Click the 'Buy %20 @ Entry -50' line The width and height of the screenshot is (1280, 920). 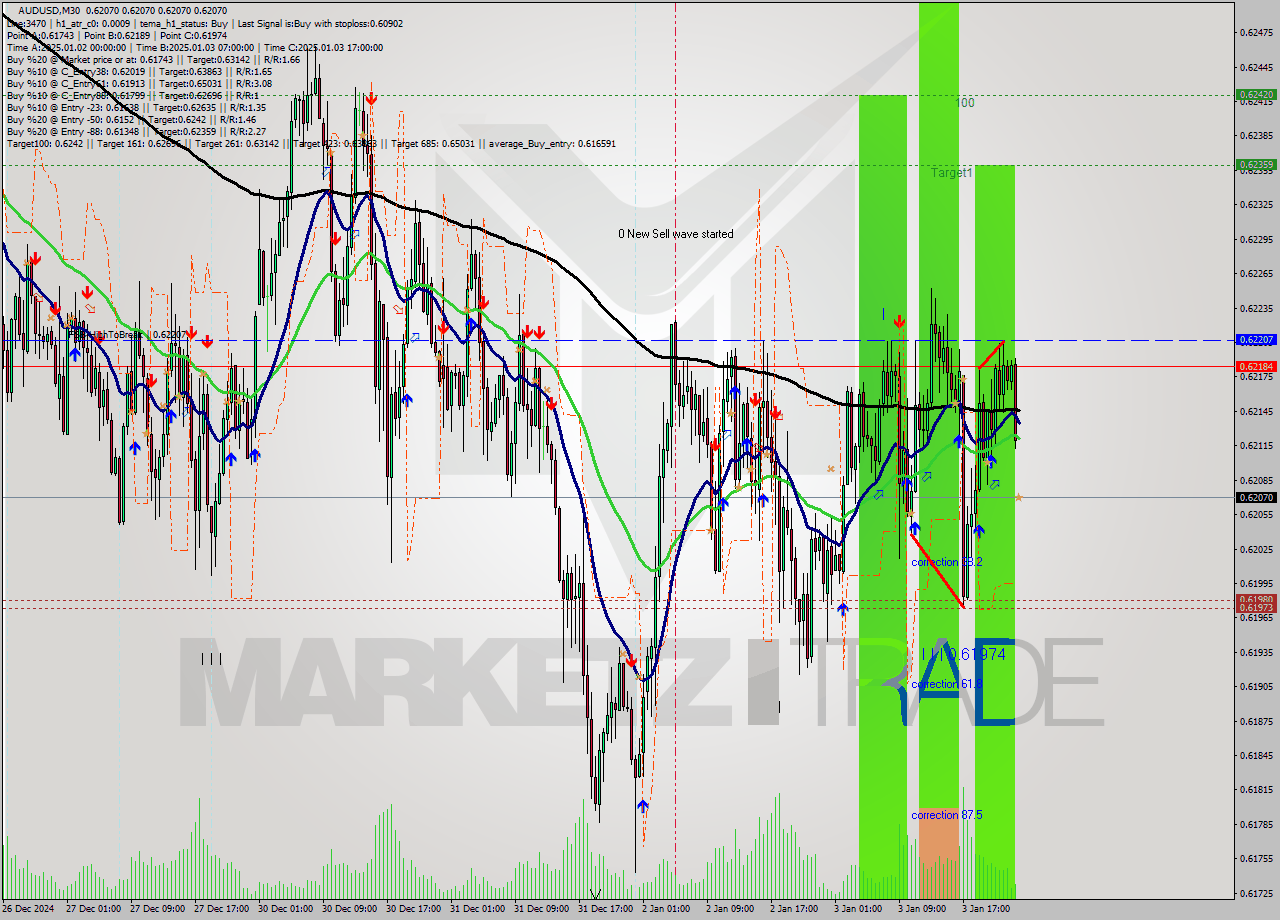133,119
